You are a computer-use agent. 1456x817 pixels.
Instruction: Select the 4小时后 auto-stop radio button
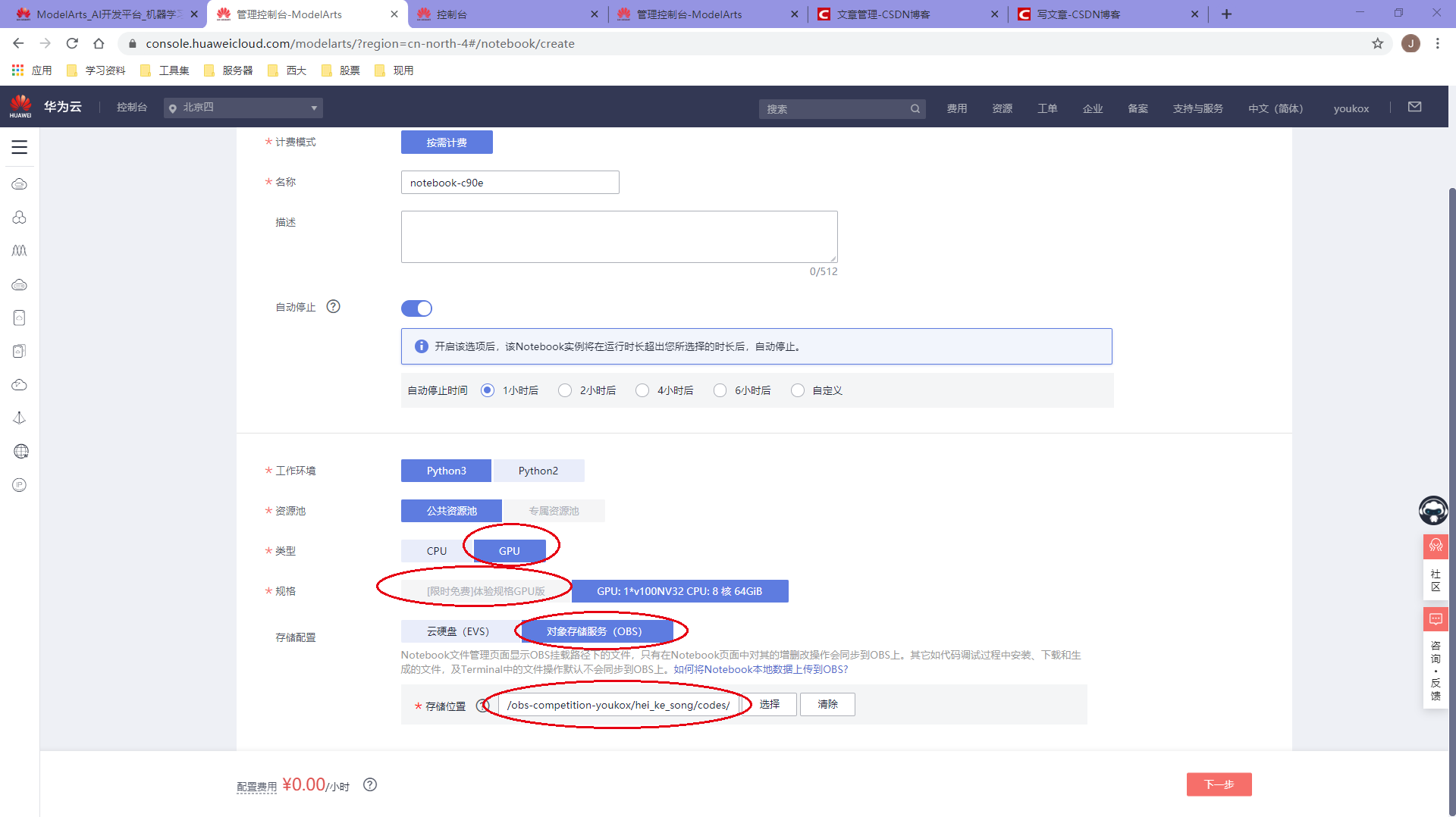(x=642, y=390)
